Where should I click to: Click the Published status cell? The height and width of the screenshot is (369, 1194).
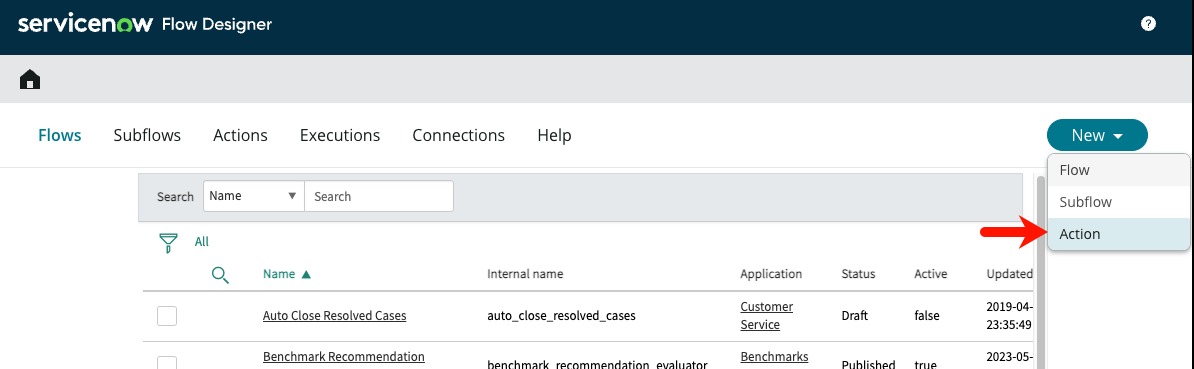868,364
